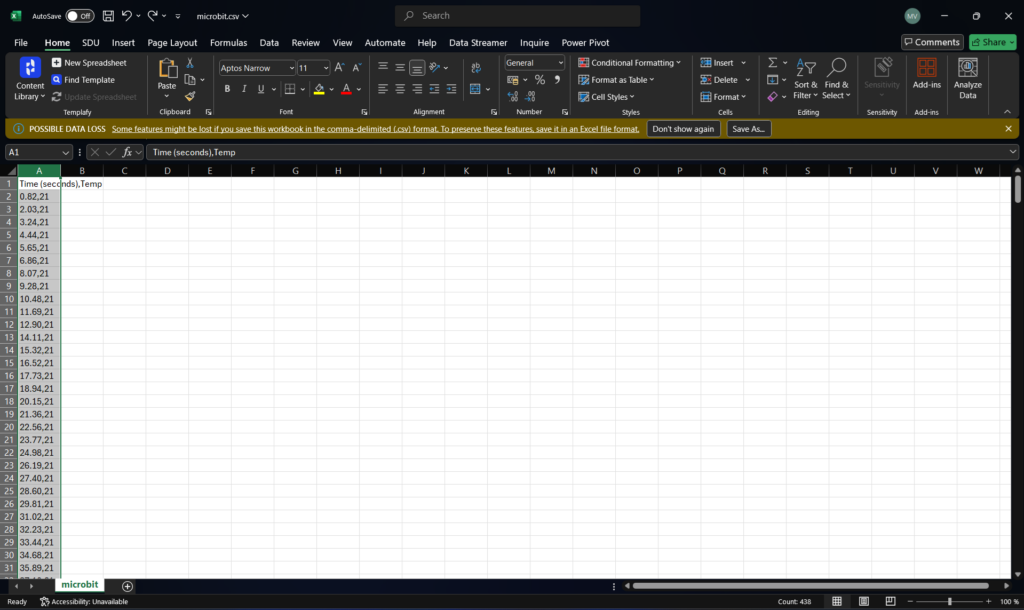Click the horizontal scrollbar thumb
This screenshot has height=610, width=1024.
810,586
